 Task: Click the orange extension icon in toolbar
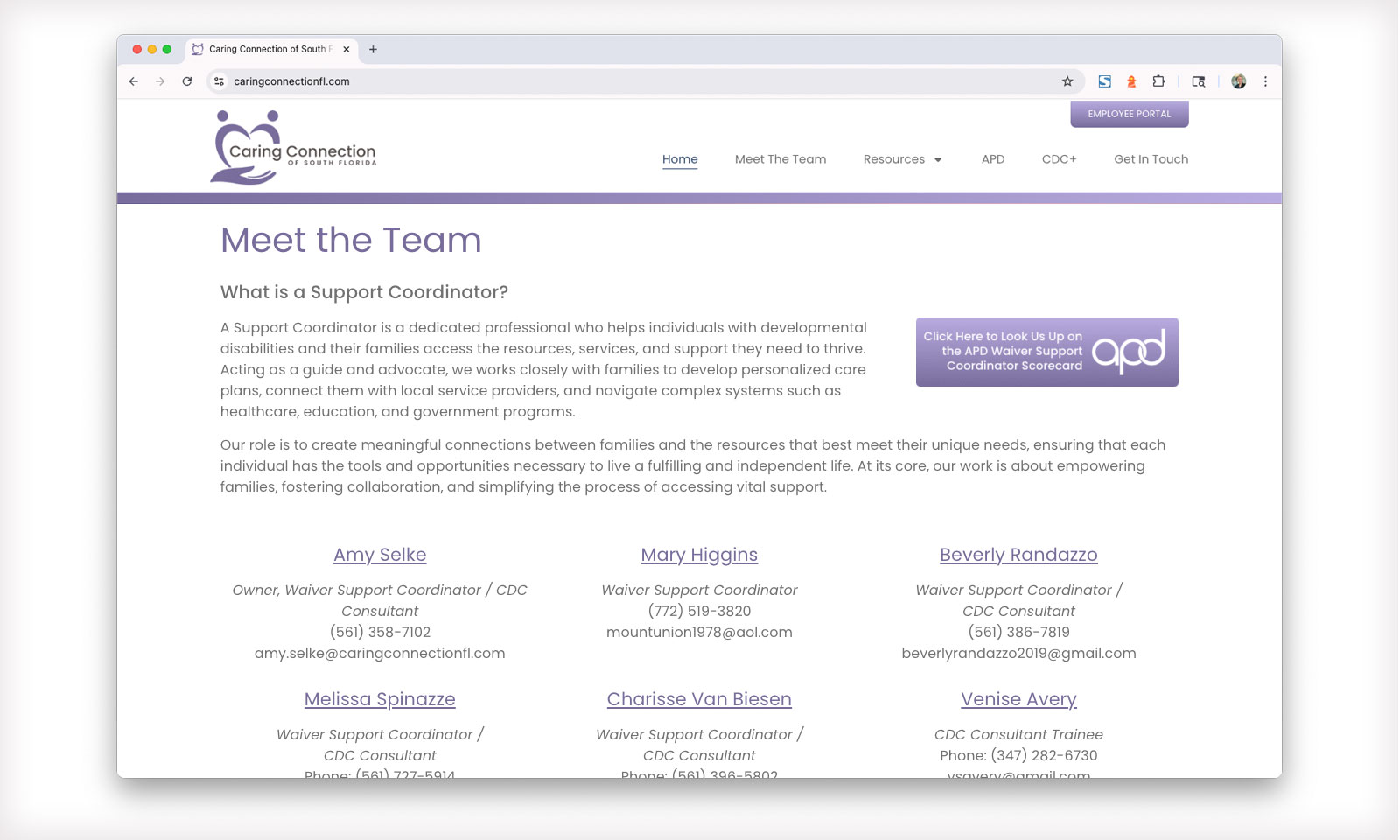pos(1131,81)
